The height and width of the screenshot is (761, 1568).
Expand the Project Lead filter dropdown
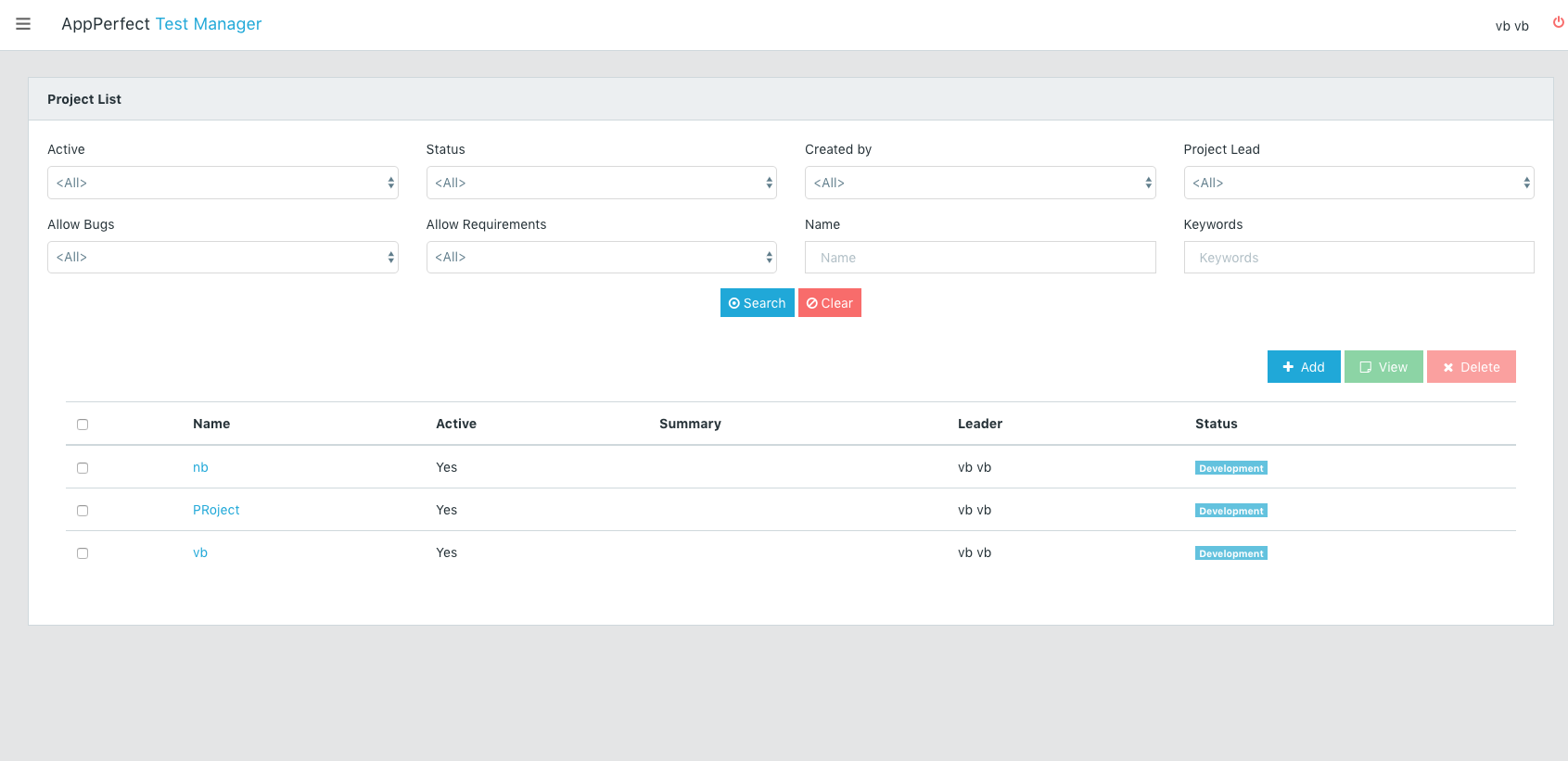coord(1358,183)
